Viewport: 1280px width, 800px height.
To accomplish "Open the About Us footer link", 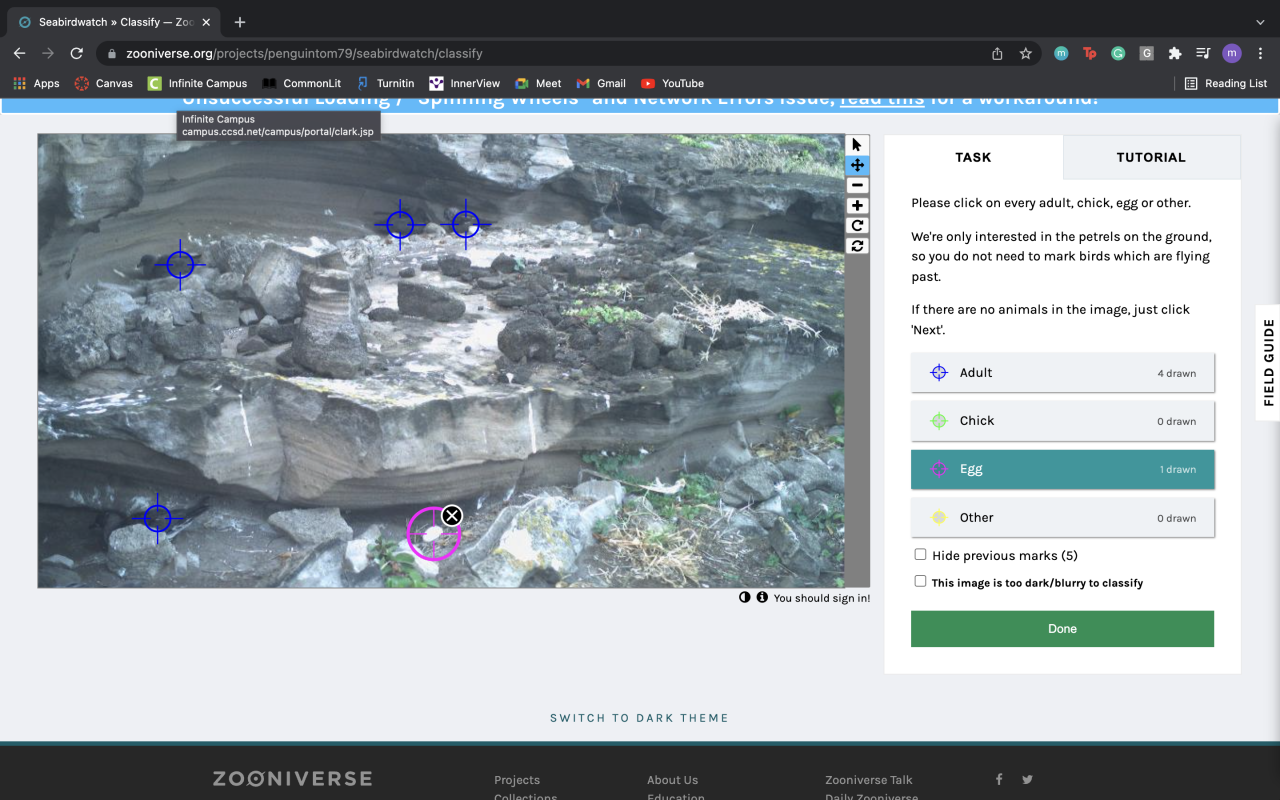I will pos(672,780).
